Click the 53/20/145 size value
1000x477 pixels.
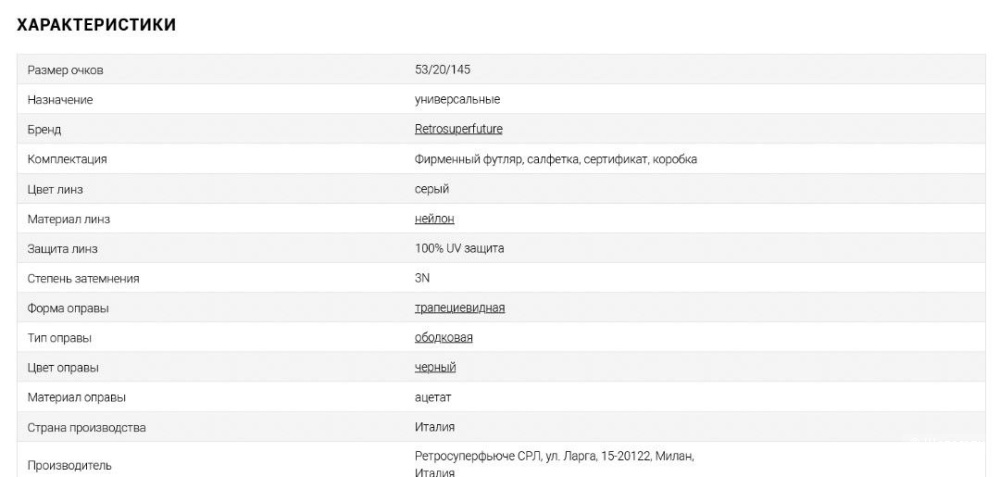point(441,70)
